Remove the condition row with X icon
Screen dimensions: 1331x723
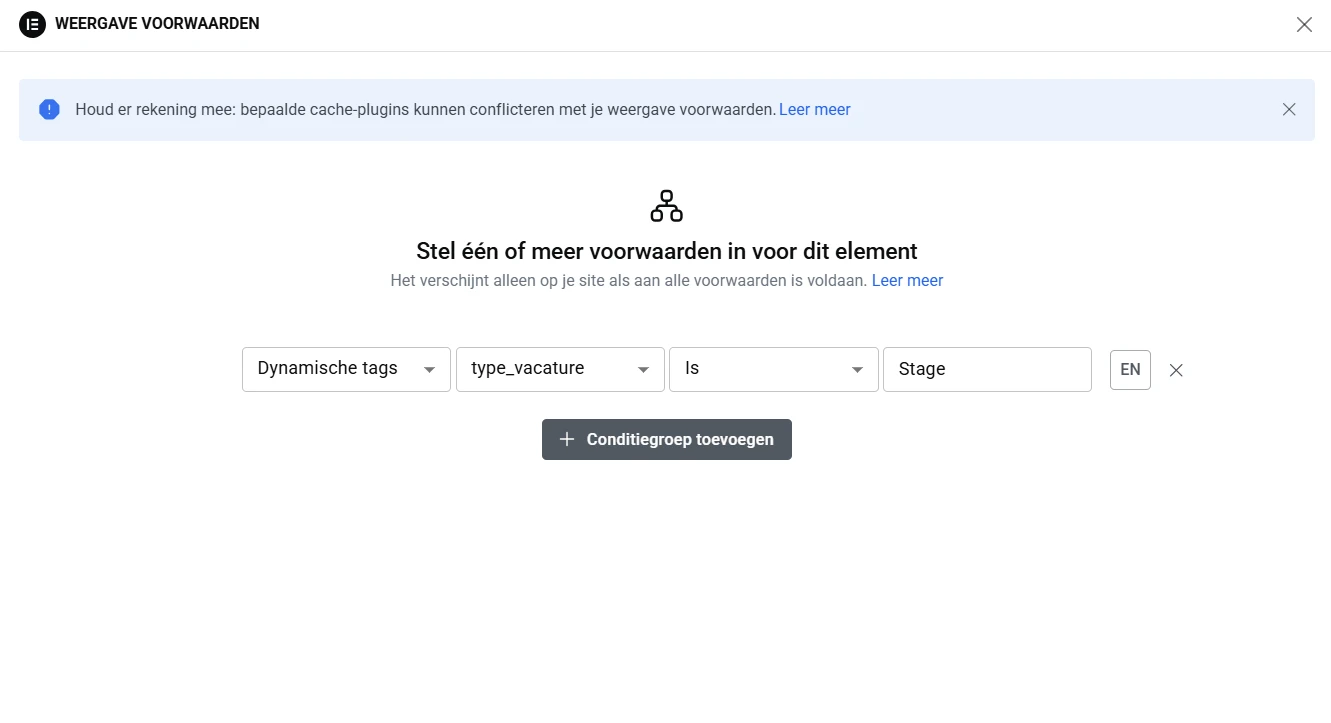tap(1176, 370)
